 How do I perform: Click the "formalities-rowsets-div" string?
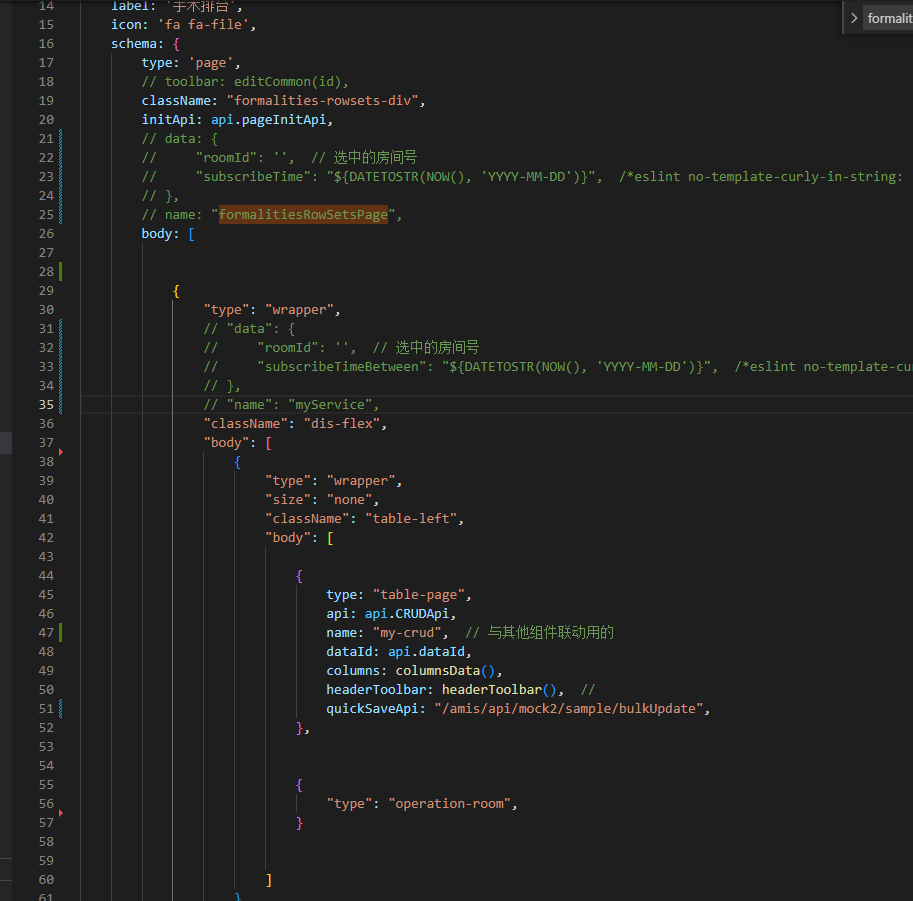click(323, 101)
